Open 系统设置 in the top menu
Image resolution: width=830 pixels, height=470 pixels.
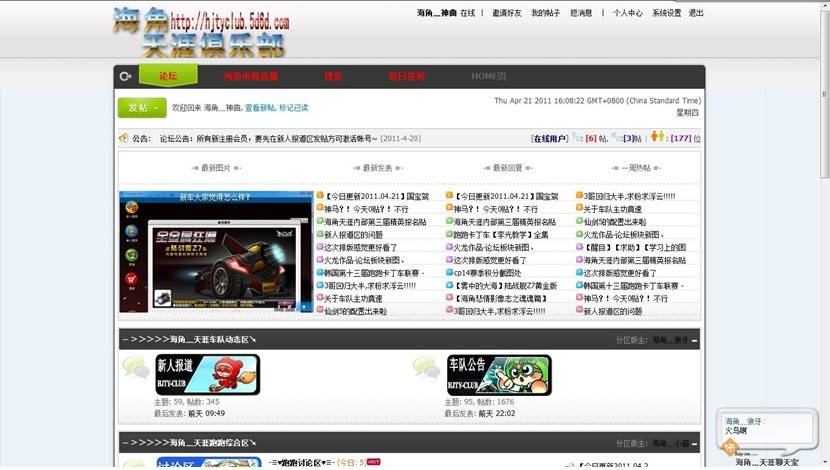coord(666,13)
